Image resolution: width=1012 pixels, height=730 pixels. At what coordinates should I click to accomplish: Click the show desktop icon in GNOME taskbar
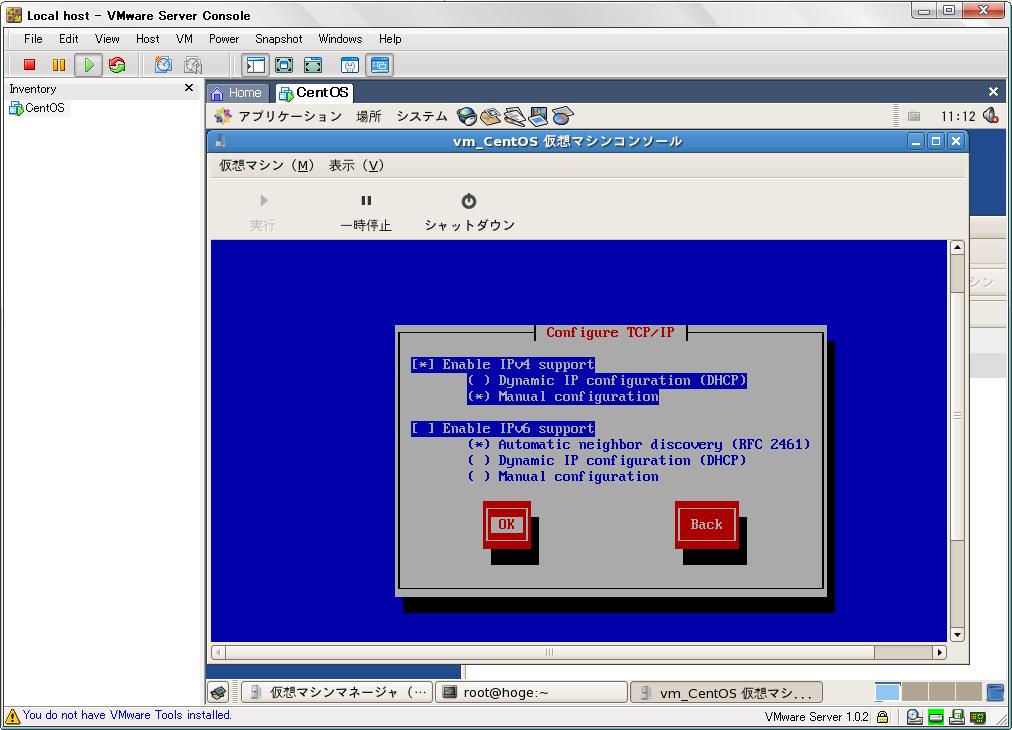pyautogui.click(x=219, y=693)
